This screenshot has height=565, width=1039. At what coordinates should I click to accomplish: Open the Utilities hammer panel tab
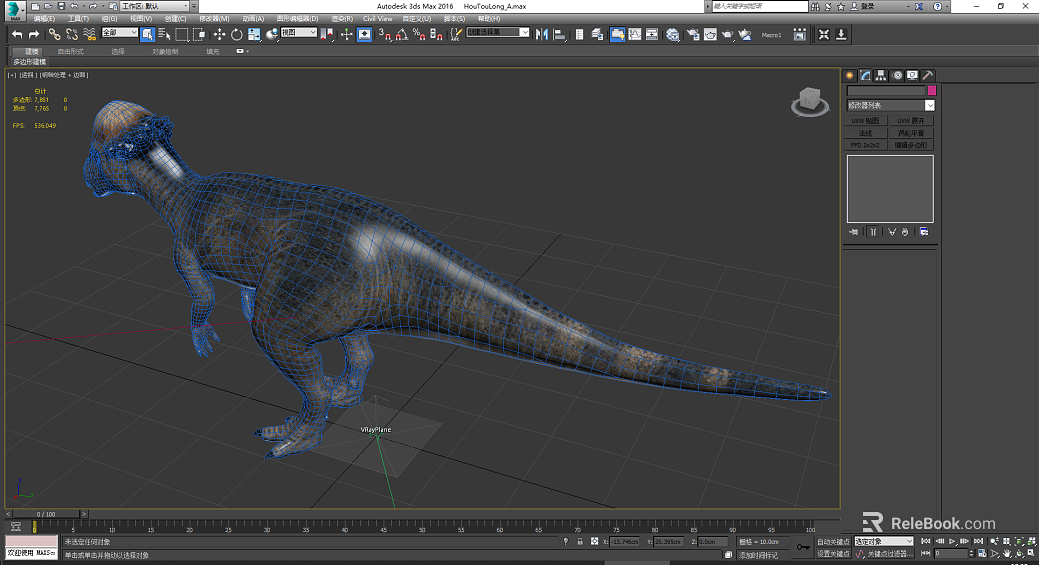coord(928,76)
